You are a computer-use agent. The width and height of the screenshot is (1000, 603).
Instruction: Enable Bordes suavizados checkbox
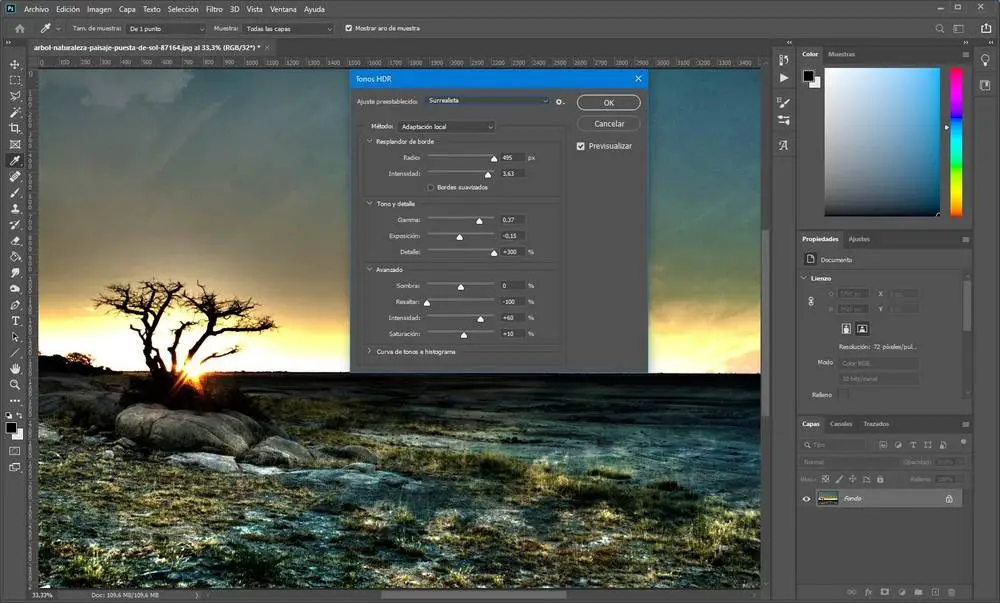click(x=431, y=187)
